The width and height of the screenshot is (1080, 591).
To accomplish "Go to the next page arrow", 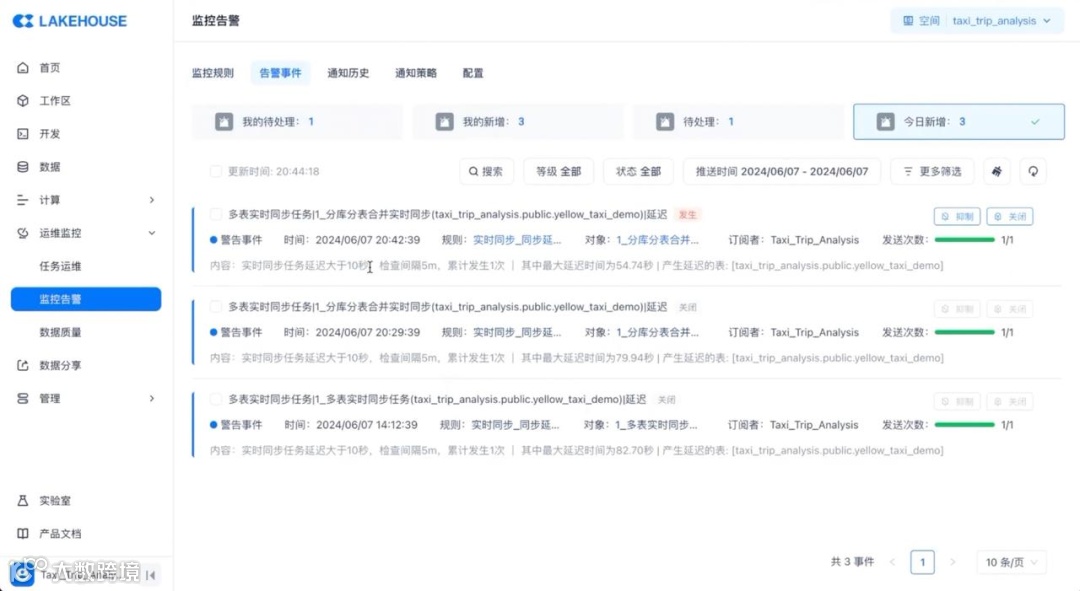I will click(x=953, y=562).
